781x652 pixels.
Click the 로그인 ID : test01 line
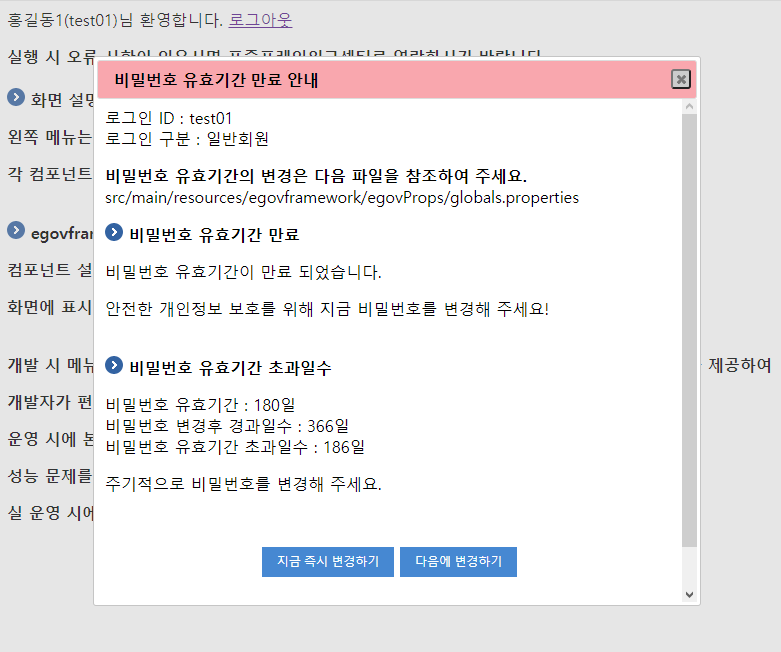[x=169, y=118]
